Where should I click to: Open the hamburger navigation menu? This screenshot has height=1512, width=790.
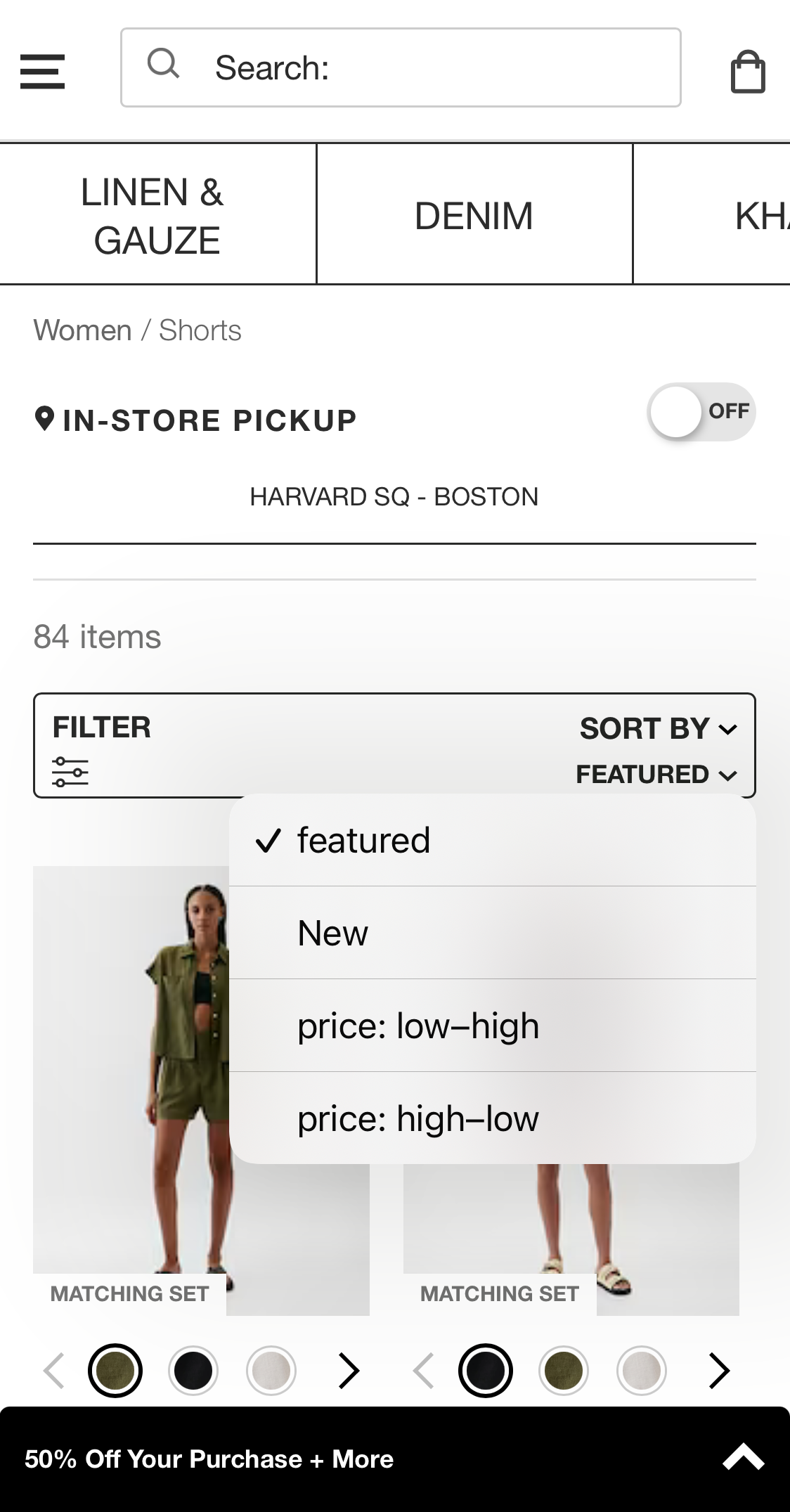pyautogui.click(x=42, y=70)
